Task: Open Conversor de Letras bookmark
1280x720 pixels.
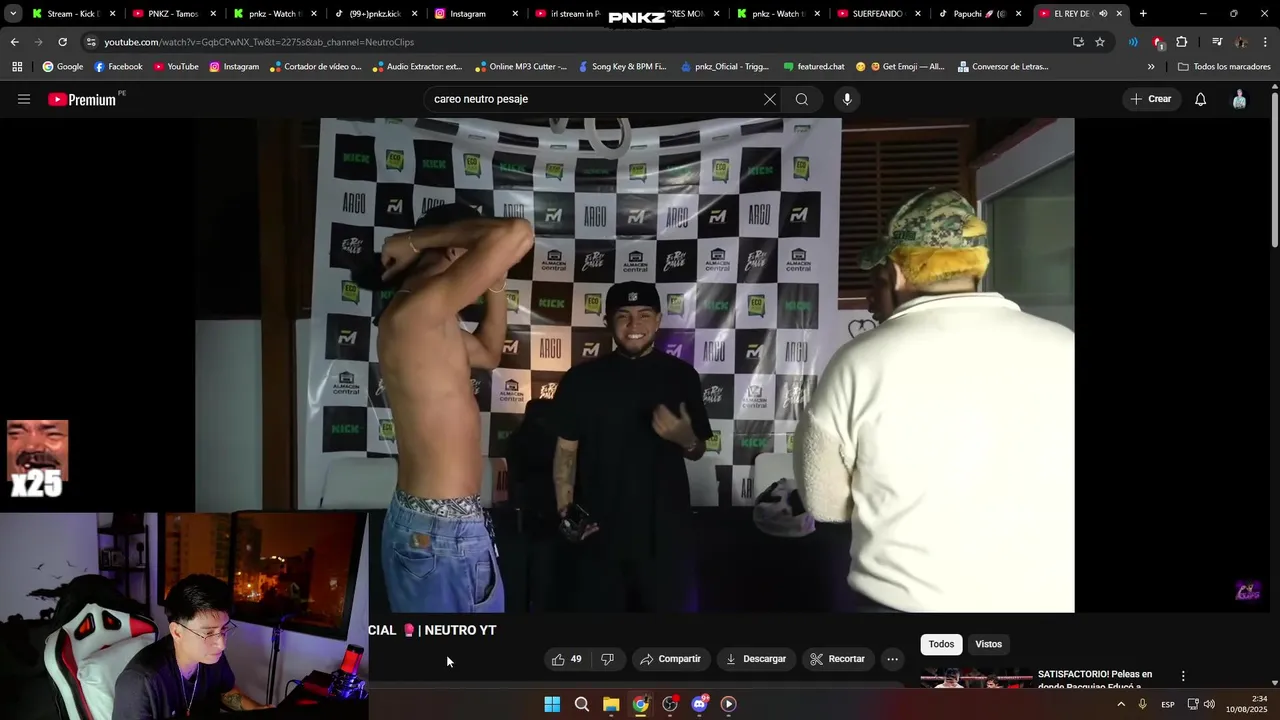Action: tap(1003, 67)
